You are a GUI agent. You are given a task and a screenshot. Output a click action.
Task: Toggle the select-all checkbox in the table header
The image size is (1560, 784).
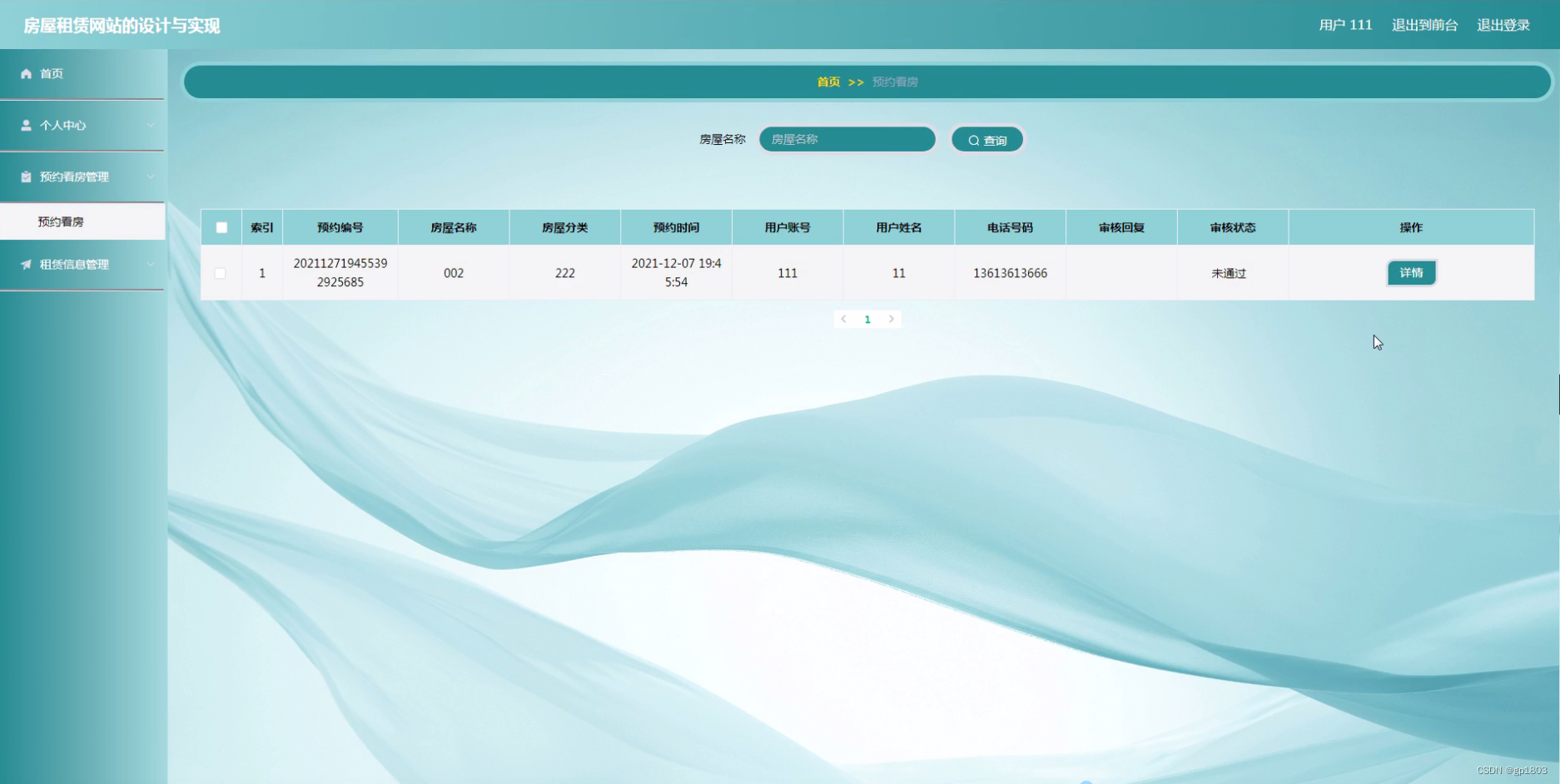221,226
